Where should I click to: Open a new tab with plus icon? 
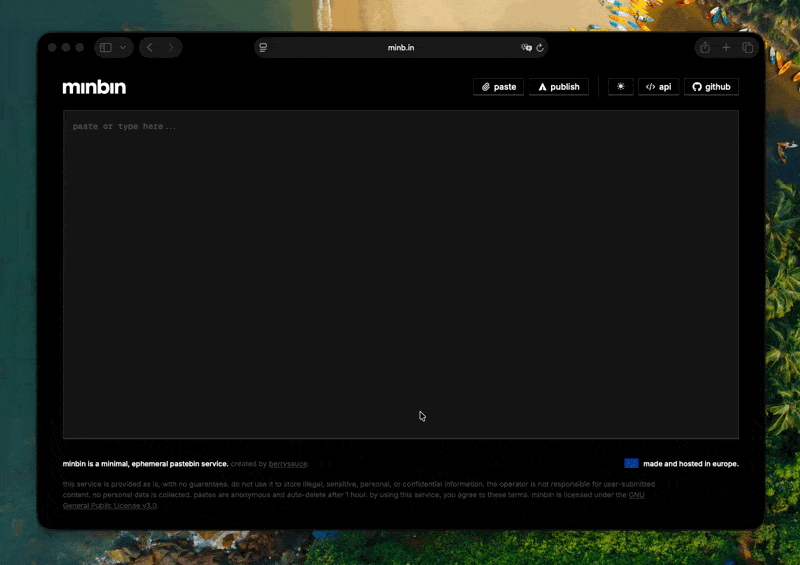click(726, 47)
